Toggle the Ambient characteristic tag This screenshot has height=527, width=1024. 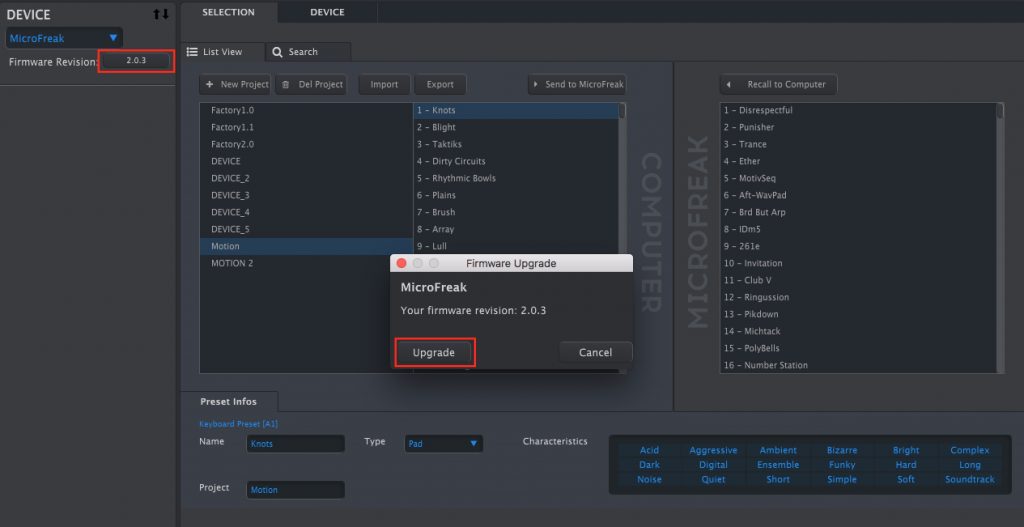click(778, 451)
